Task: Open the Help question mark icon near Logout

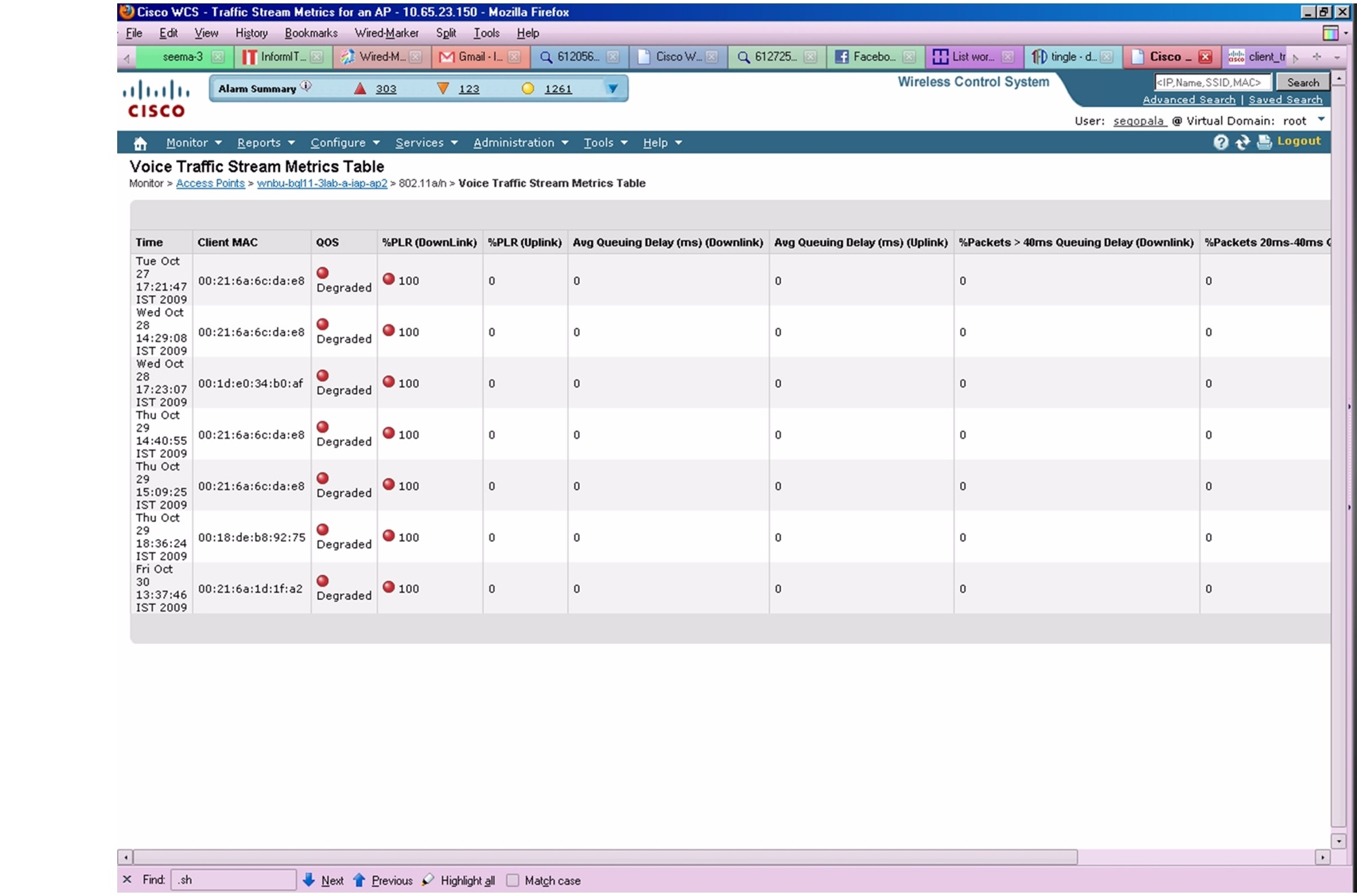Action: click(1221, 142)
